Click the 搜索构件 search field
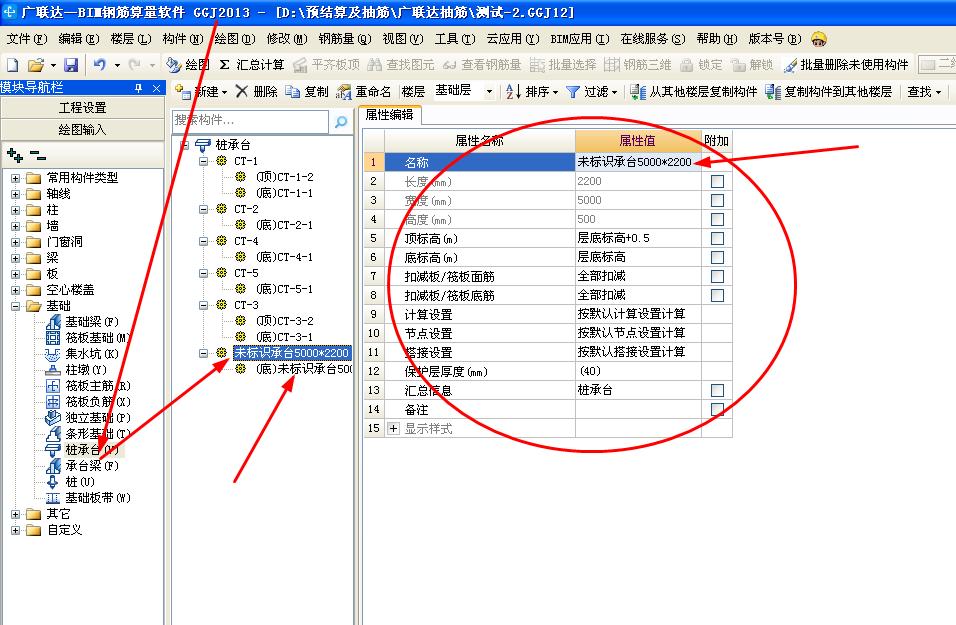956x625 pixels. (x=251, y=121)
